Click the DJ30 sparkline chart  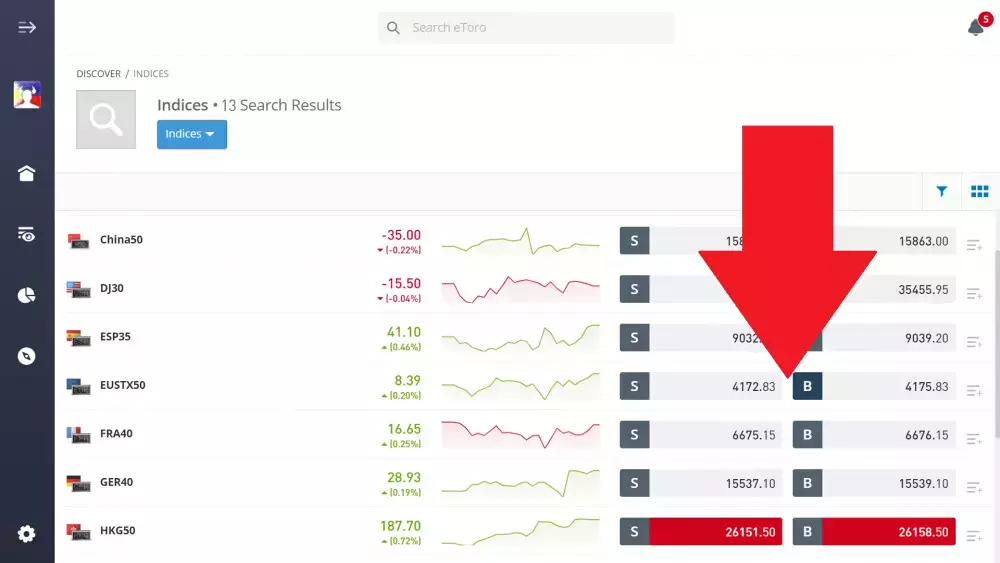(x=520, y=289)
